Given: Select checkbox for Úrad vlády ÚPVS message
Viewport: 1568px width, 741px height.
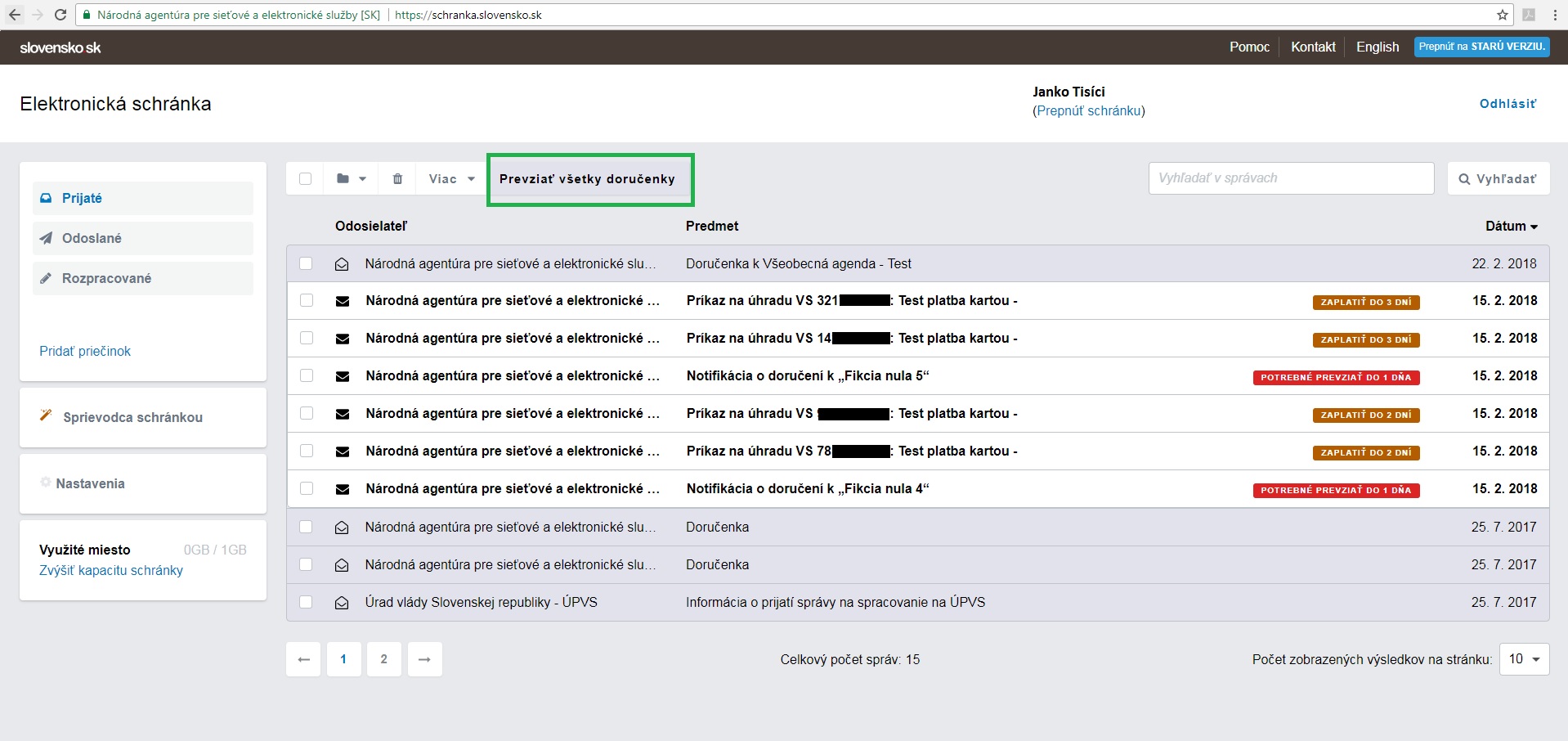Looking at the screenshot, I should click(x=306, y=602).
